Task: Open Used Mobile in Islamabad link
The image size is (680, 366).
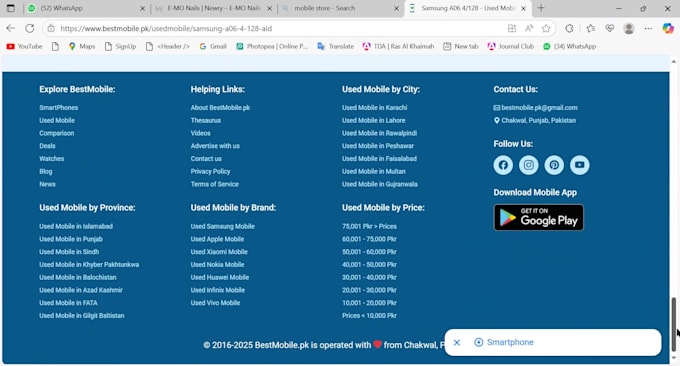Action: coord(76,226)
